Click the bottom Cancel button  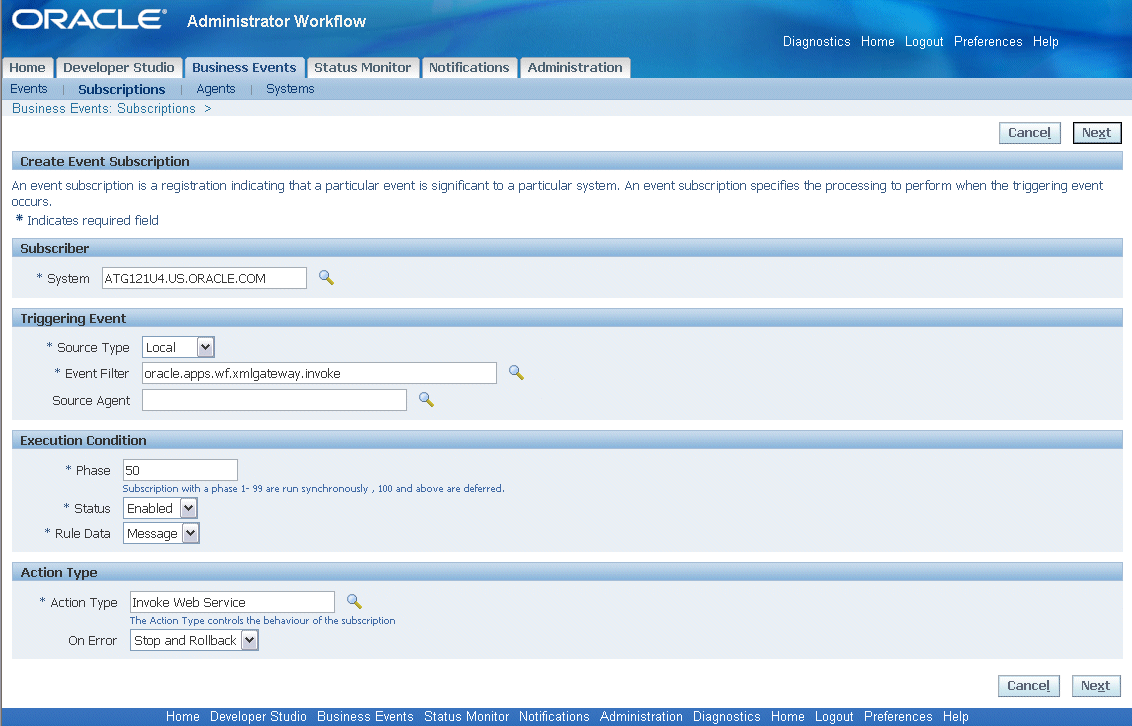tap(1029, 686)
